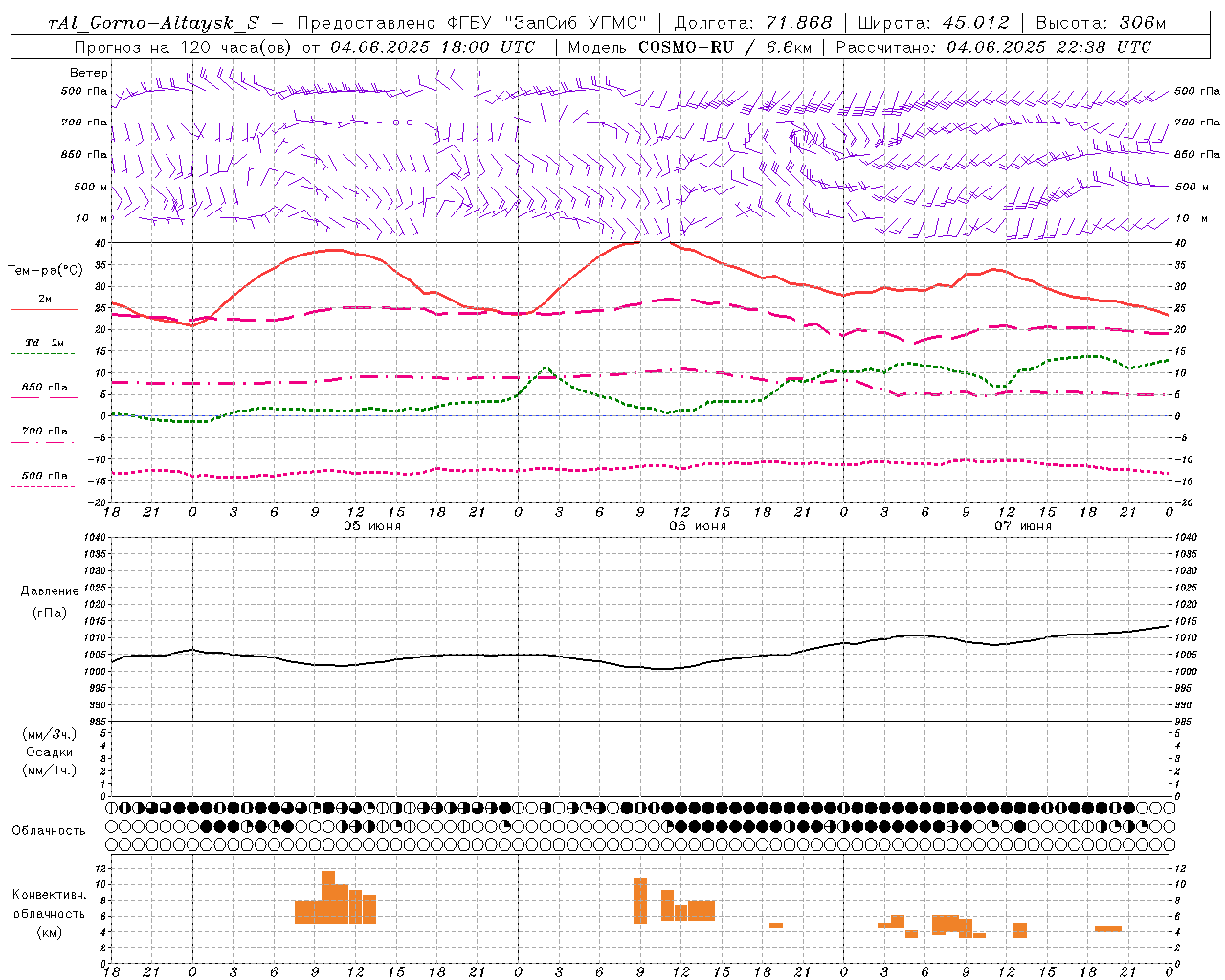Click the right-side 700 гПа wind level label
Screen dimensions: 1225x980
coord(1197,122)
